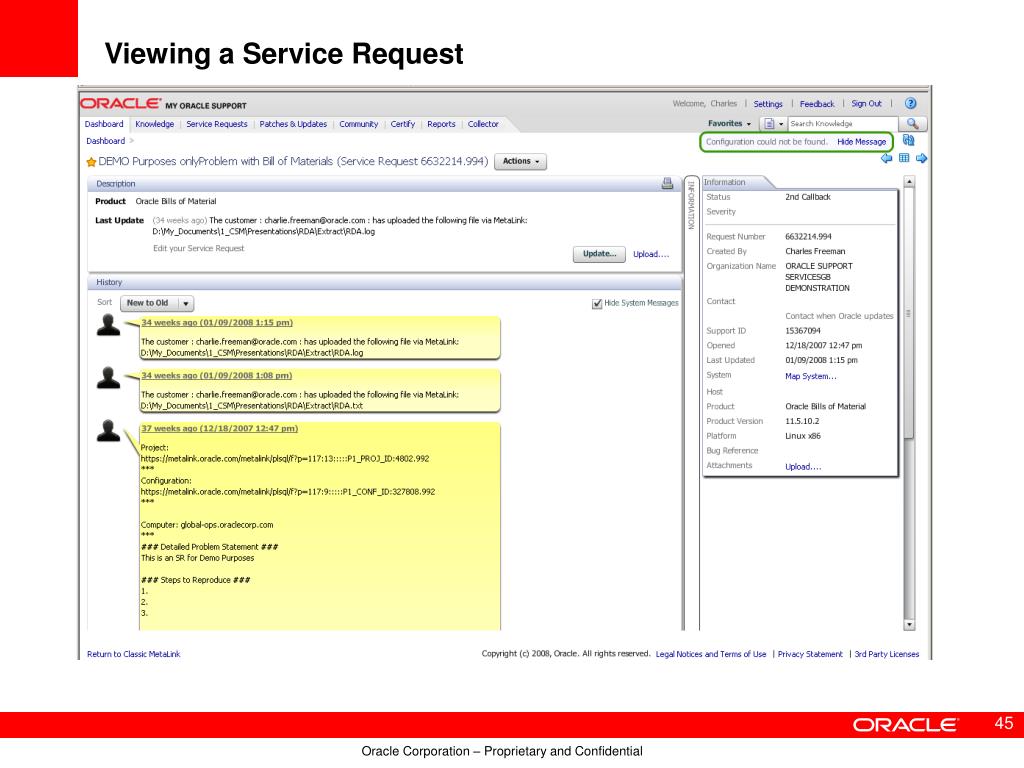Screen dimensions: 1024x768
Task: Click the product version "11.5.10.2"
Action: click(x=802, y=421)
